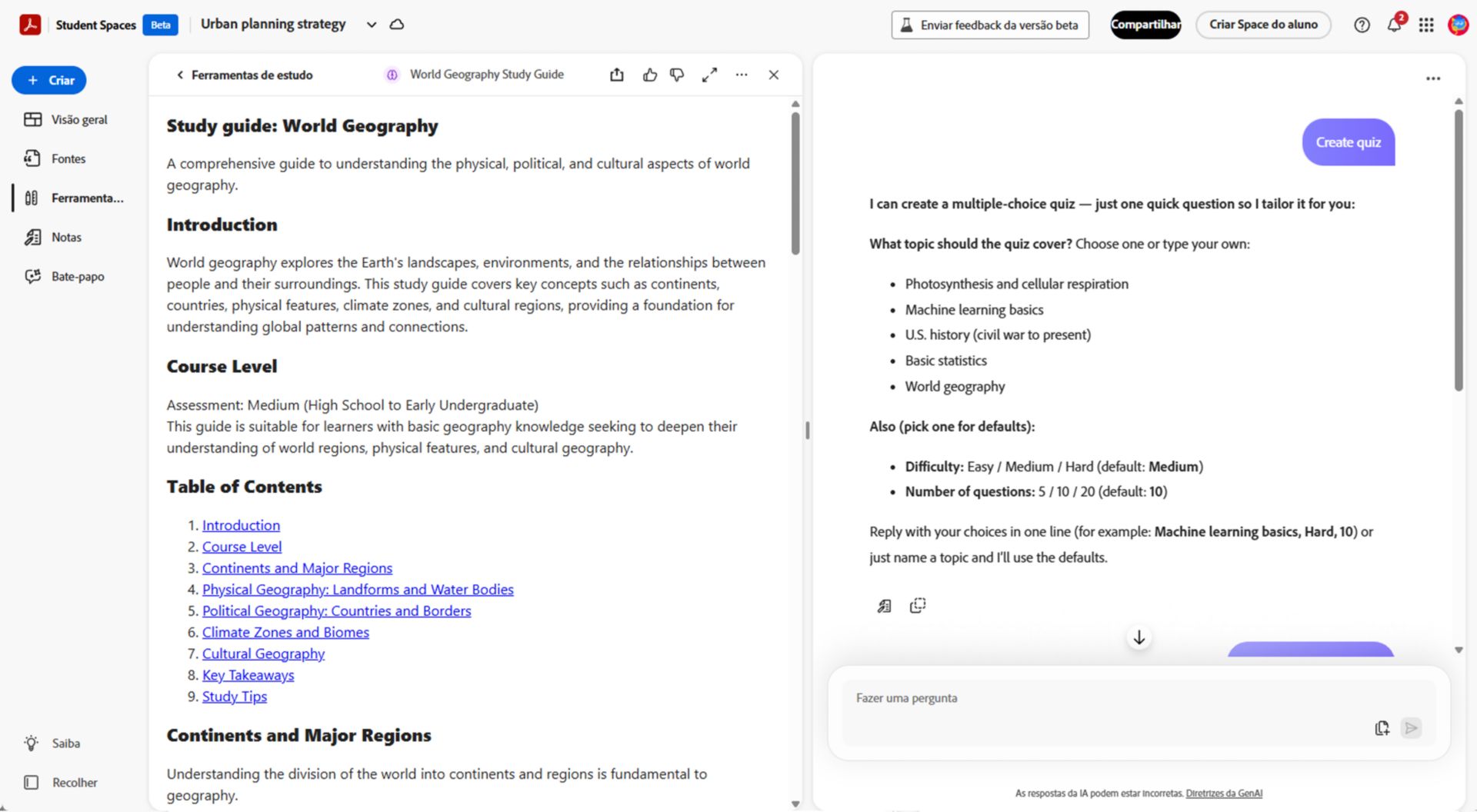This screenshot has width=1477, height=812.
Task: Close the World Geography Study Guide panel
Action: 774,75
